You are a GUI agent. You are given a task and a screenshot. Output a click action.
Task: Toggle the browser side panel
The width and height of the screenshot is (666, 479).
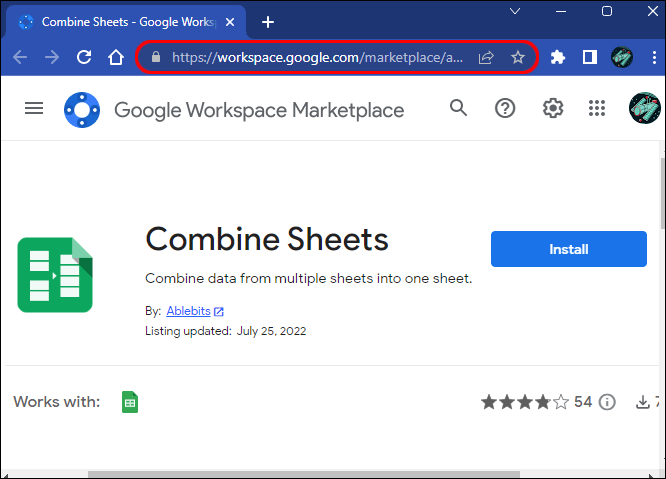coord(590,58)
